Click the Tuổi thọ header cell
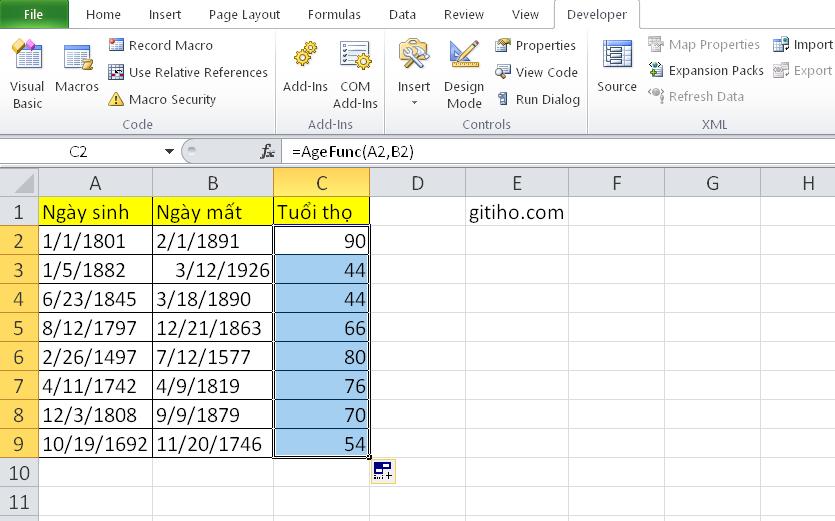The height and width of the screenshot is (521, 835). [x=322, y=211]
